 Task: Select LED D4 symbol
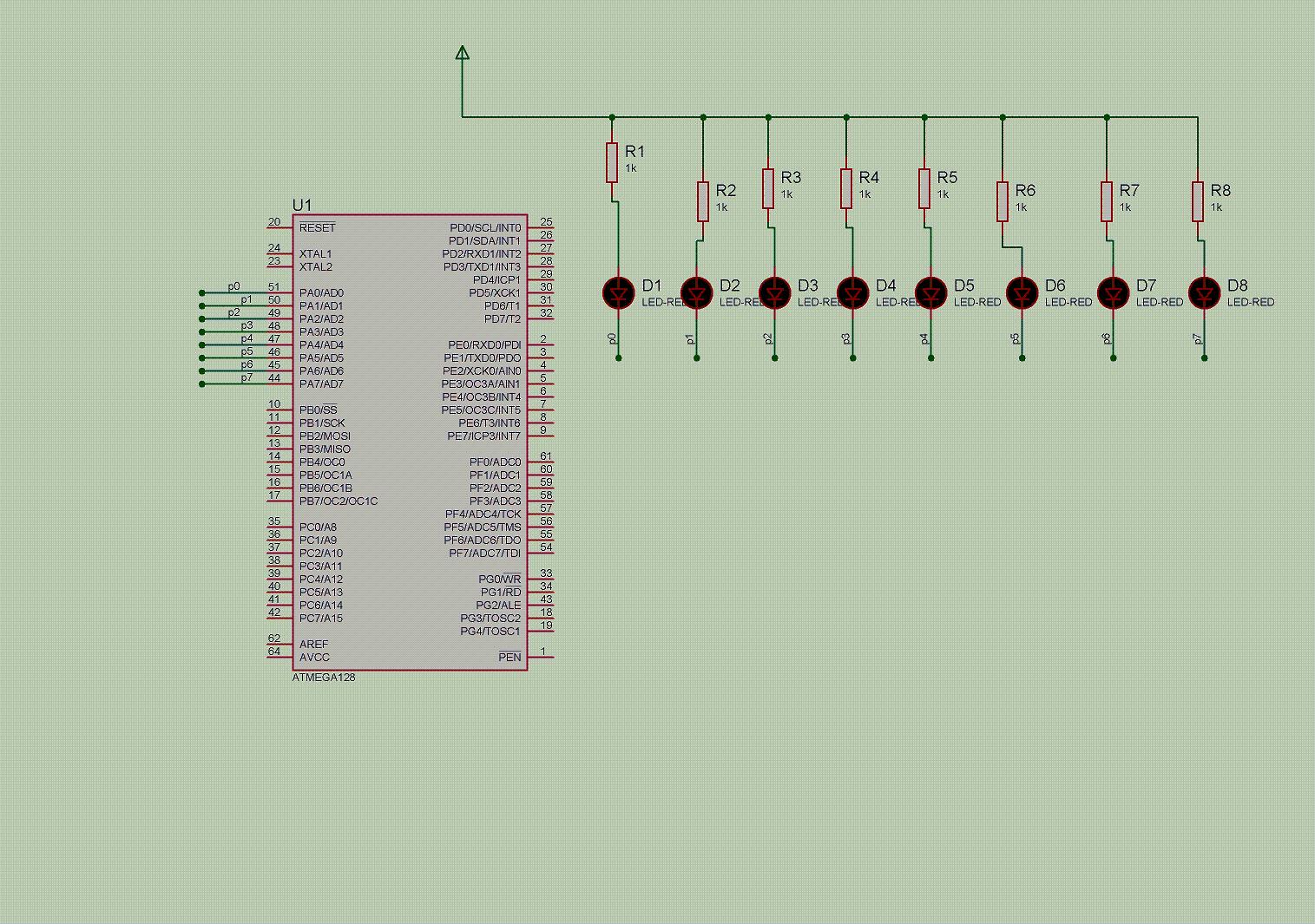click(853, 293)
